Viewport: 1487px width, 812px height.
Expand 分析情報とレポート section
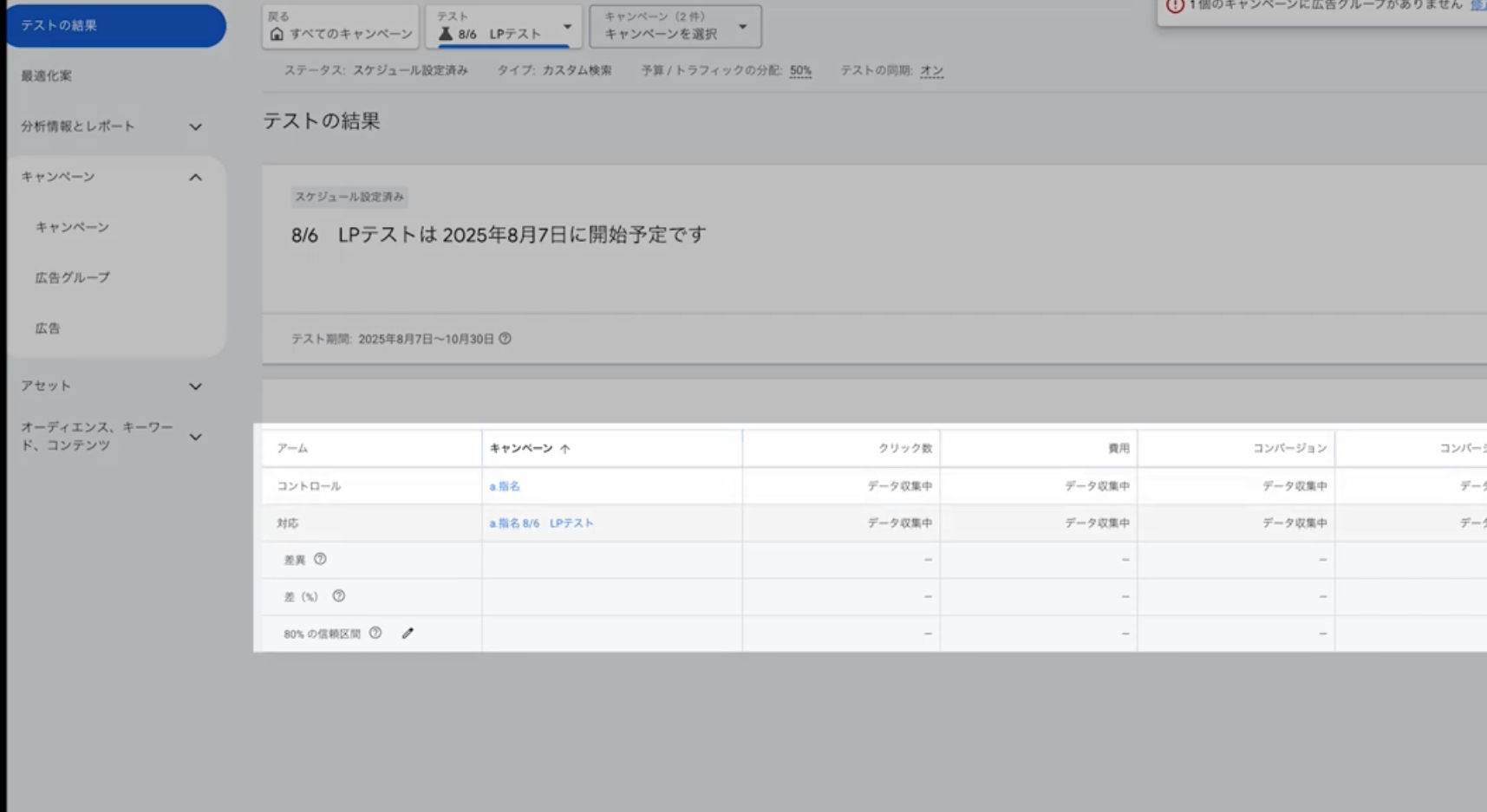coord(195,127)
